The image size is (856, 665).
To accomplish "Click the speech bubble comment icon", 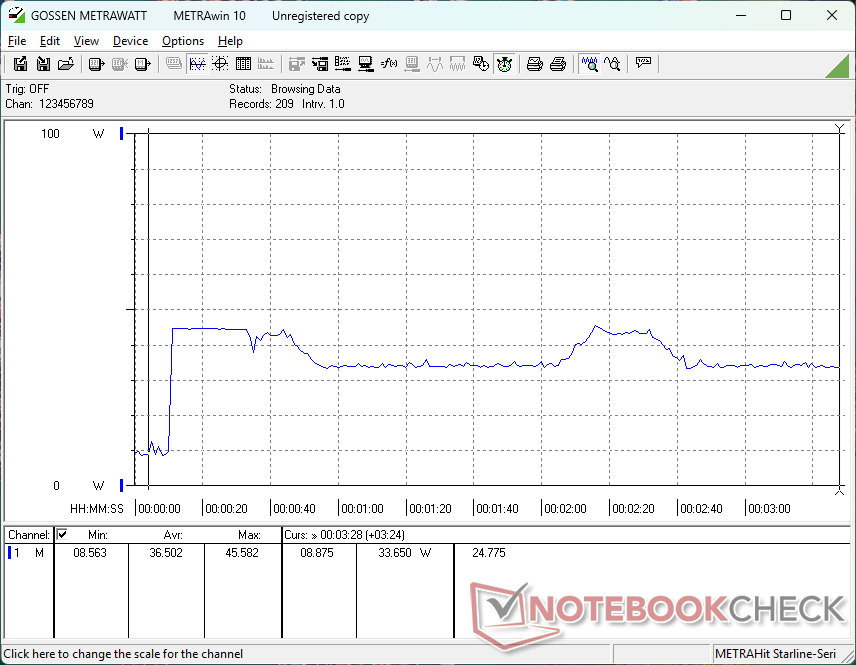I will pos(643,64).
